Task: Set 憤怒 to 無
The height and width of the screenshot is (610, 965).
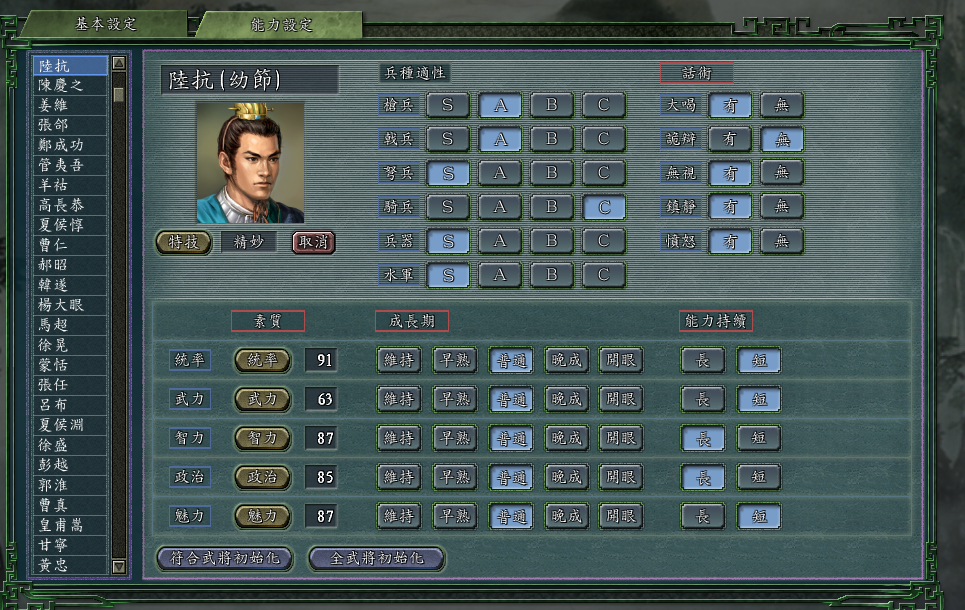Action: 782,241
